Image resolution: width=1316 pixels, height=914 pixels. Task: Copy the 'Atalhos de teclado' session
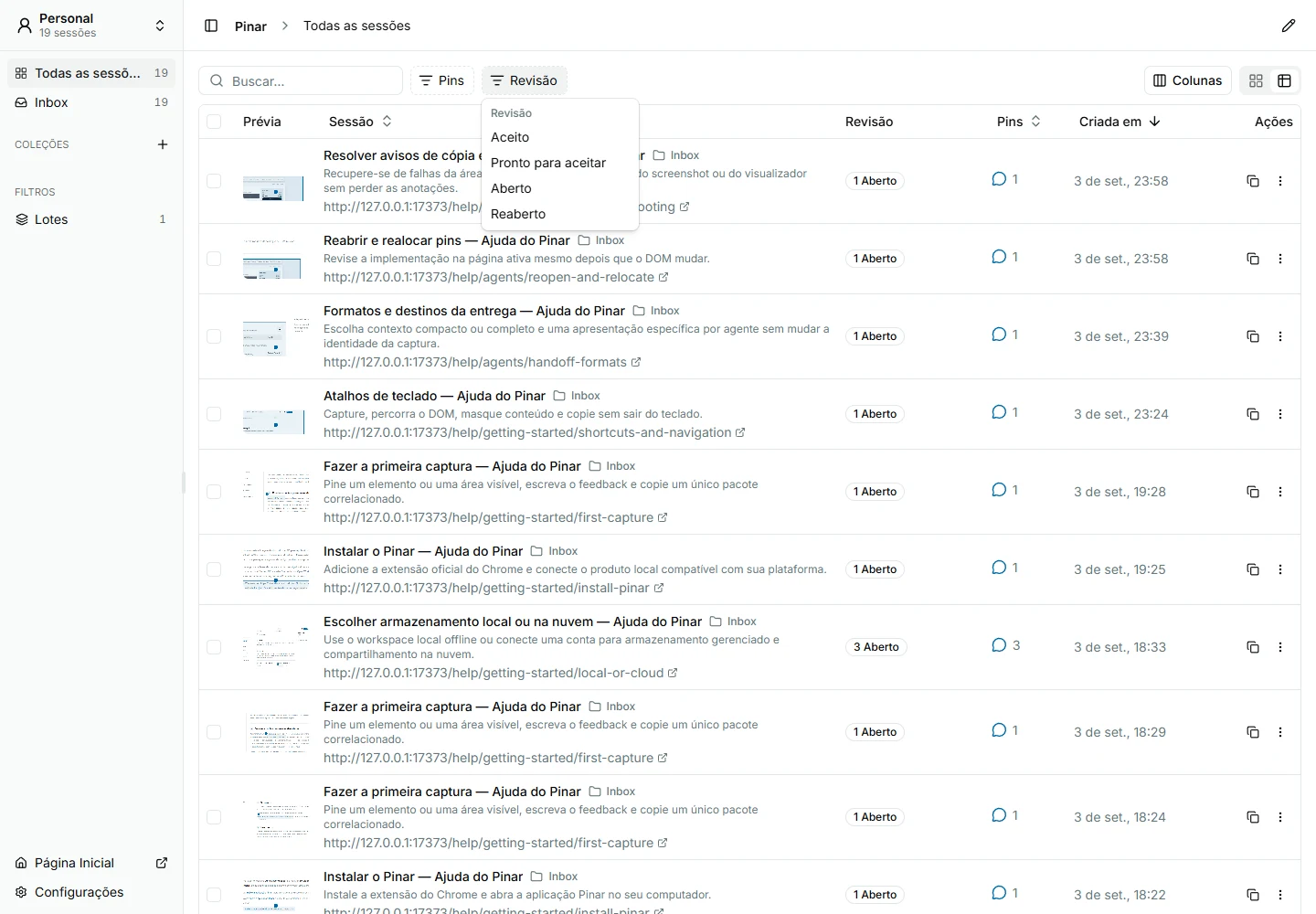(1253, 414)
